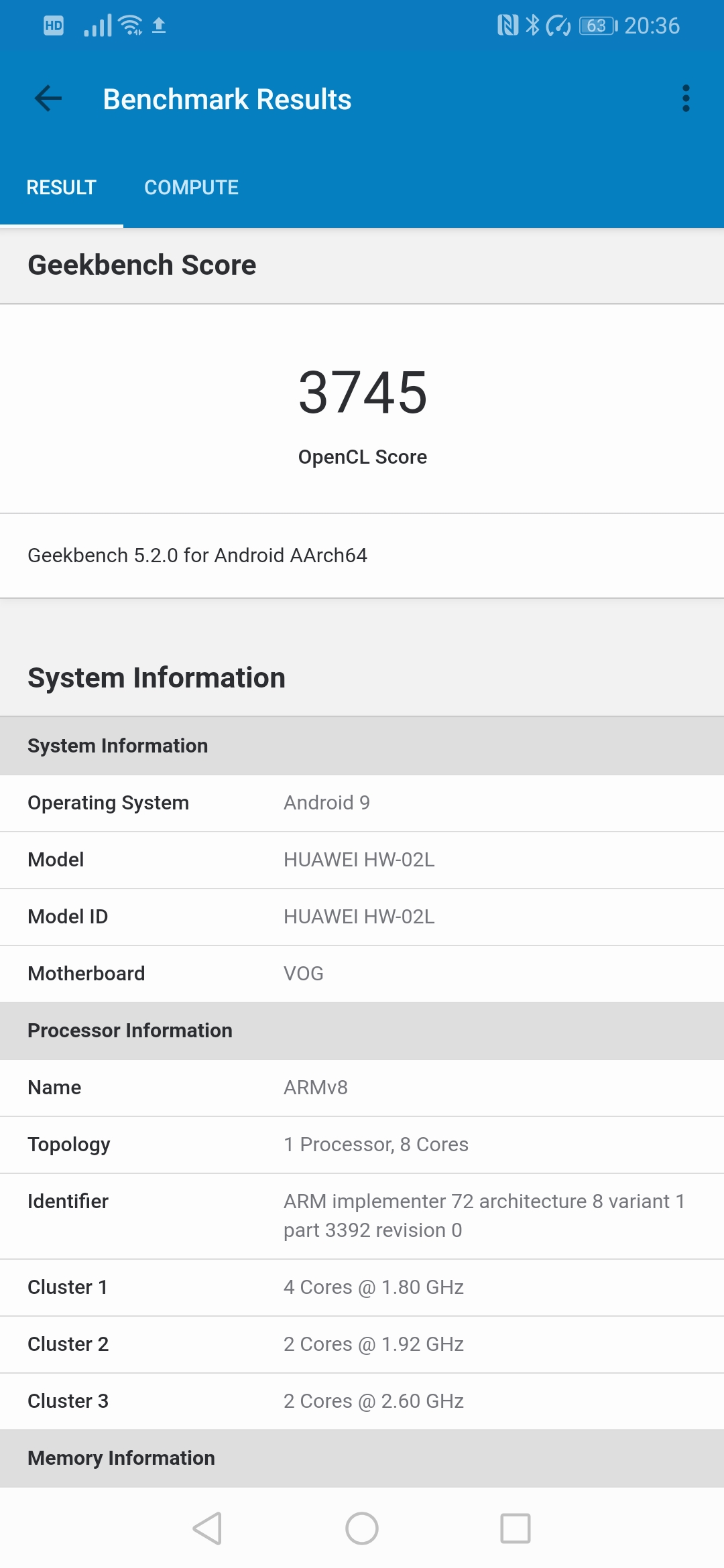
Task: Switch to the COMPUTE tab
Action: point(191,188)
